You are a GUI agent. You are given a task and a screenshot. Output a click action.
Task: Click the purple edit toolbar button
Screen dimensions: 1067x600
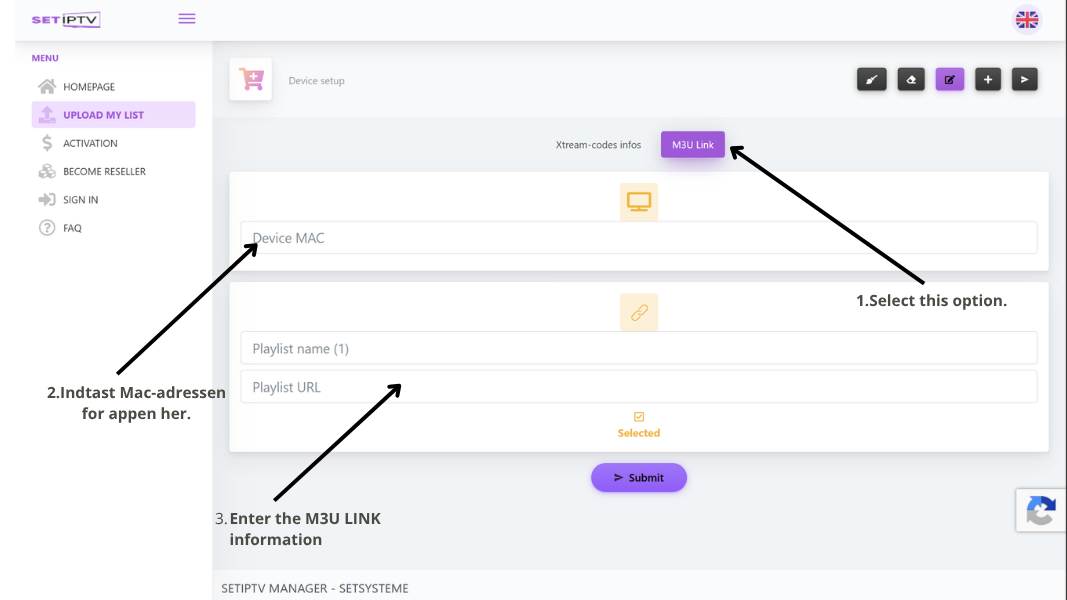(x=950, y=80)
